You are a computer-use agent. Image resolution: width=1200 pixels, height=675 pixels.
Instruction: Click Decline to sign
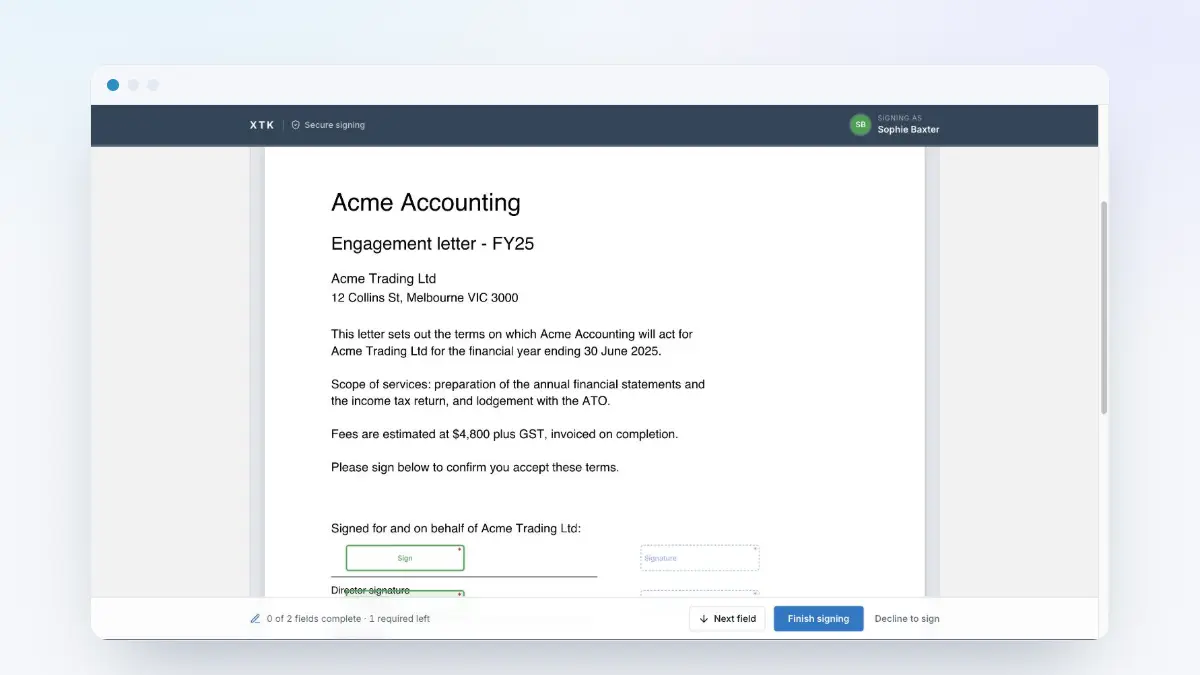[907, 619]
